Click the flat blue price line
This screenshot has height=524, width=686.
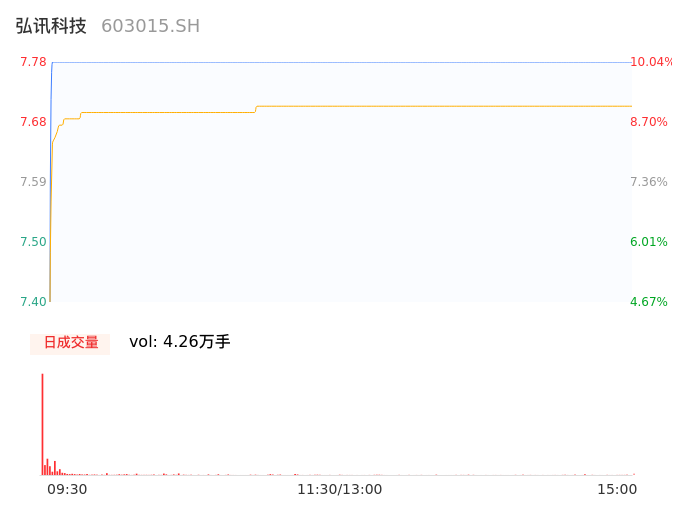click(x=340, y=62)
